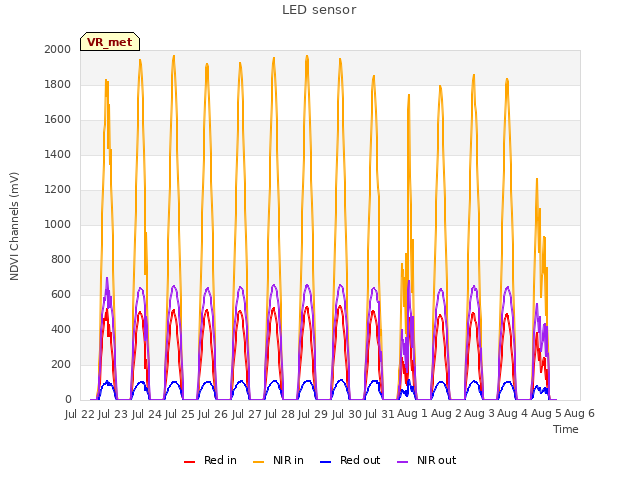Click the purple NIR out peak on Jul 22
The image size is (640, 480).
107,279
